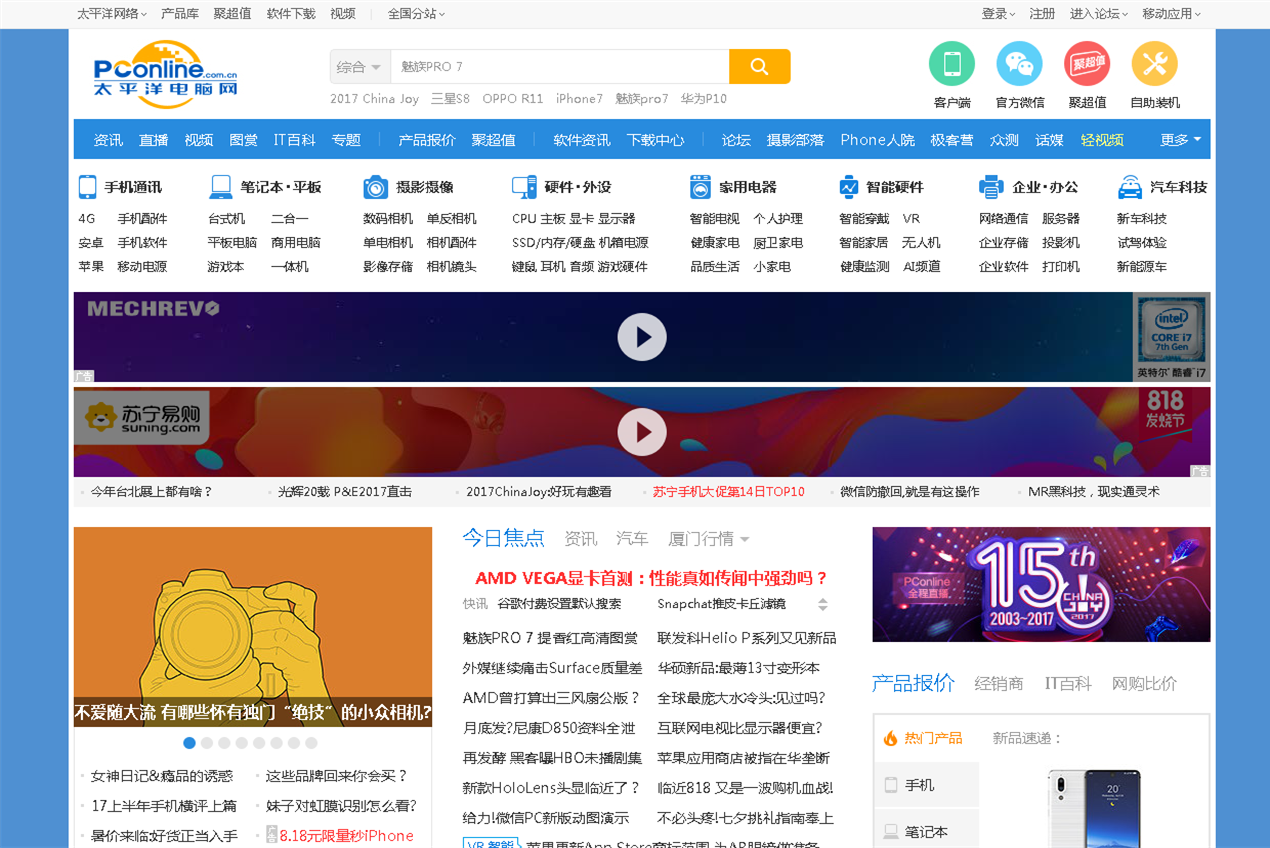Open 资讯 in the blue nav bar

(108, 140)
